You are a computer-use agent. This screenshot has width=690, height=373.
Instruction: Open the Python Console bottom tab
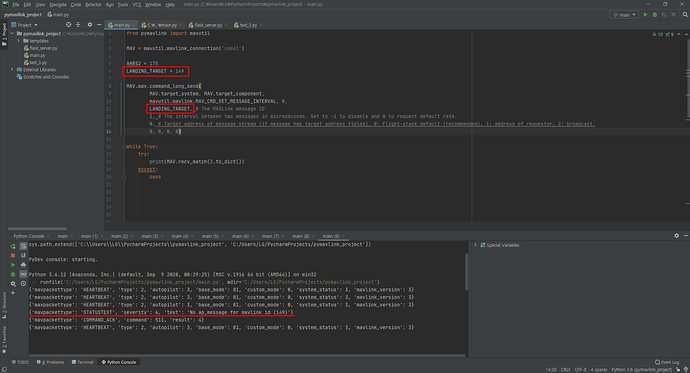pos(119,362)
